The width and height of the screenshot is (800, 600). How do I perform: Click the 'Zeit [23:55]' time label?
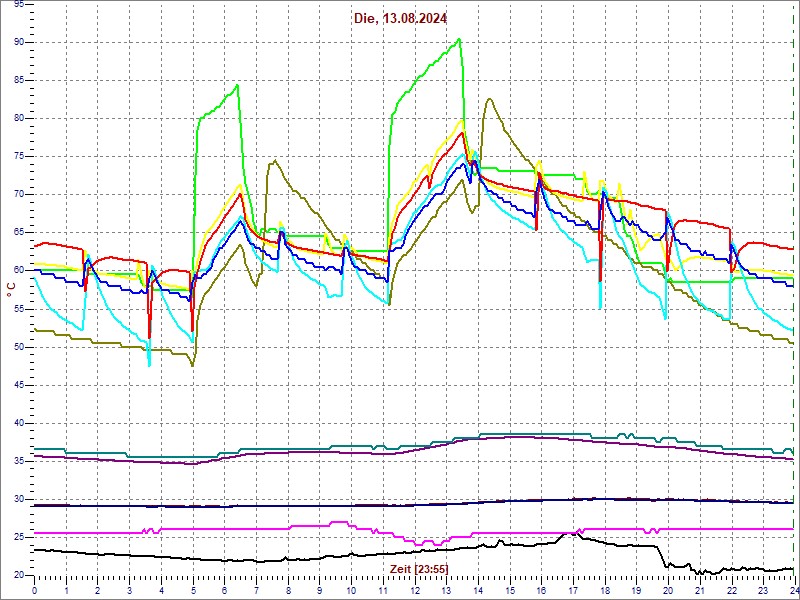[x=419, y=568]
